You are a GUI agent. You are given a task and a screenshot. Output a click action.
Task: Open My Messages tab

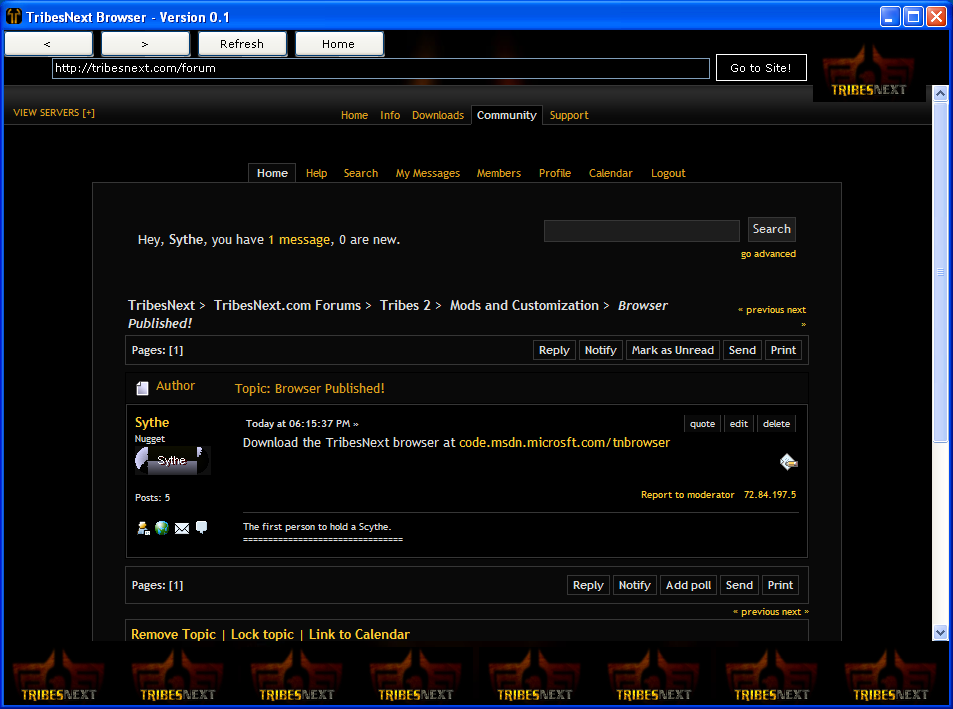point(428,173)
